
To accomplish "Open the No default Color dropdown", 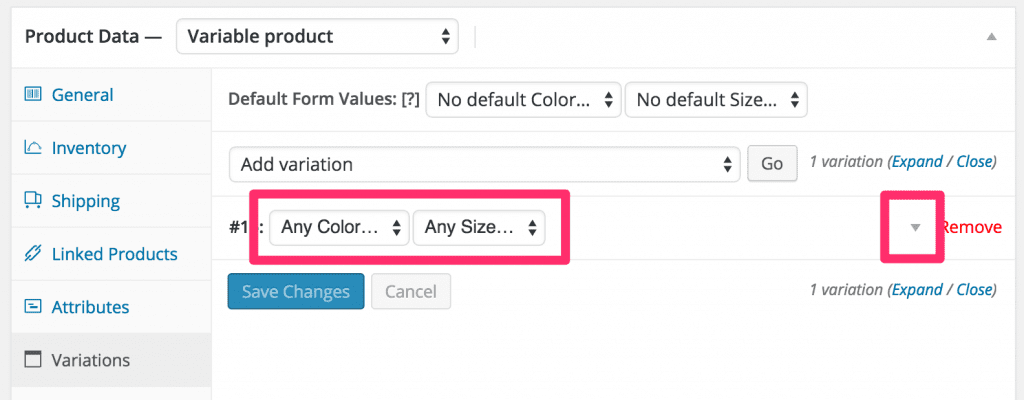I will (523, 99).
